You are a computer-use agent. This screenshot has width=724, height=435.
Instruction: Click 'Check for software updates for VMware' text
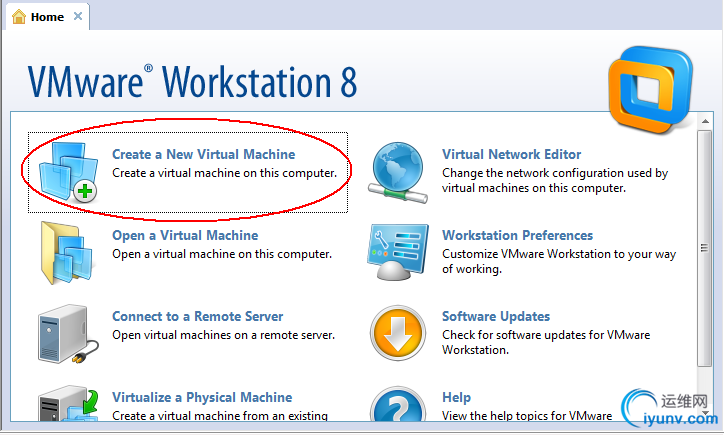[546, 335]
